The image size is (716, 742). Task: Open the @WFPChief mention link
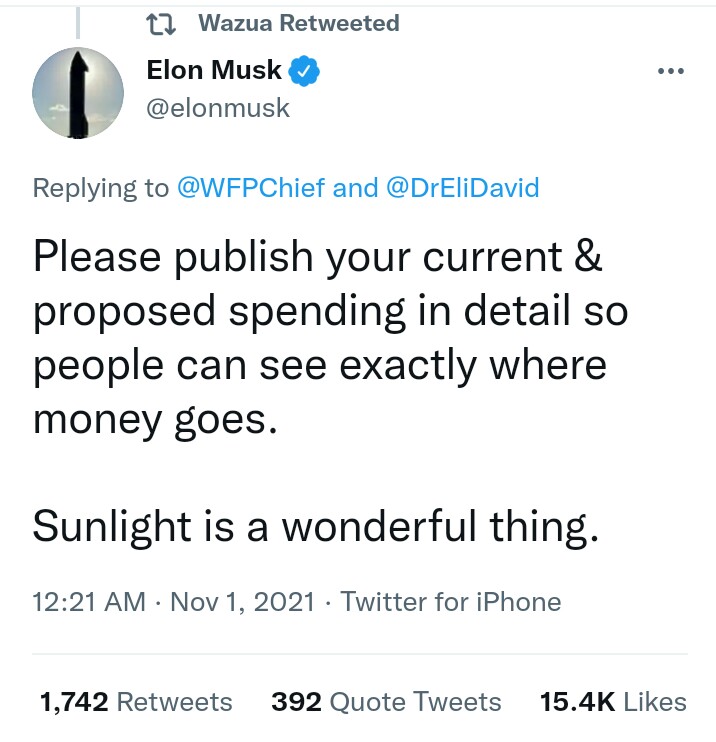coord(250,187)
